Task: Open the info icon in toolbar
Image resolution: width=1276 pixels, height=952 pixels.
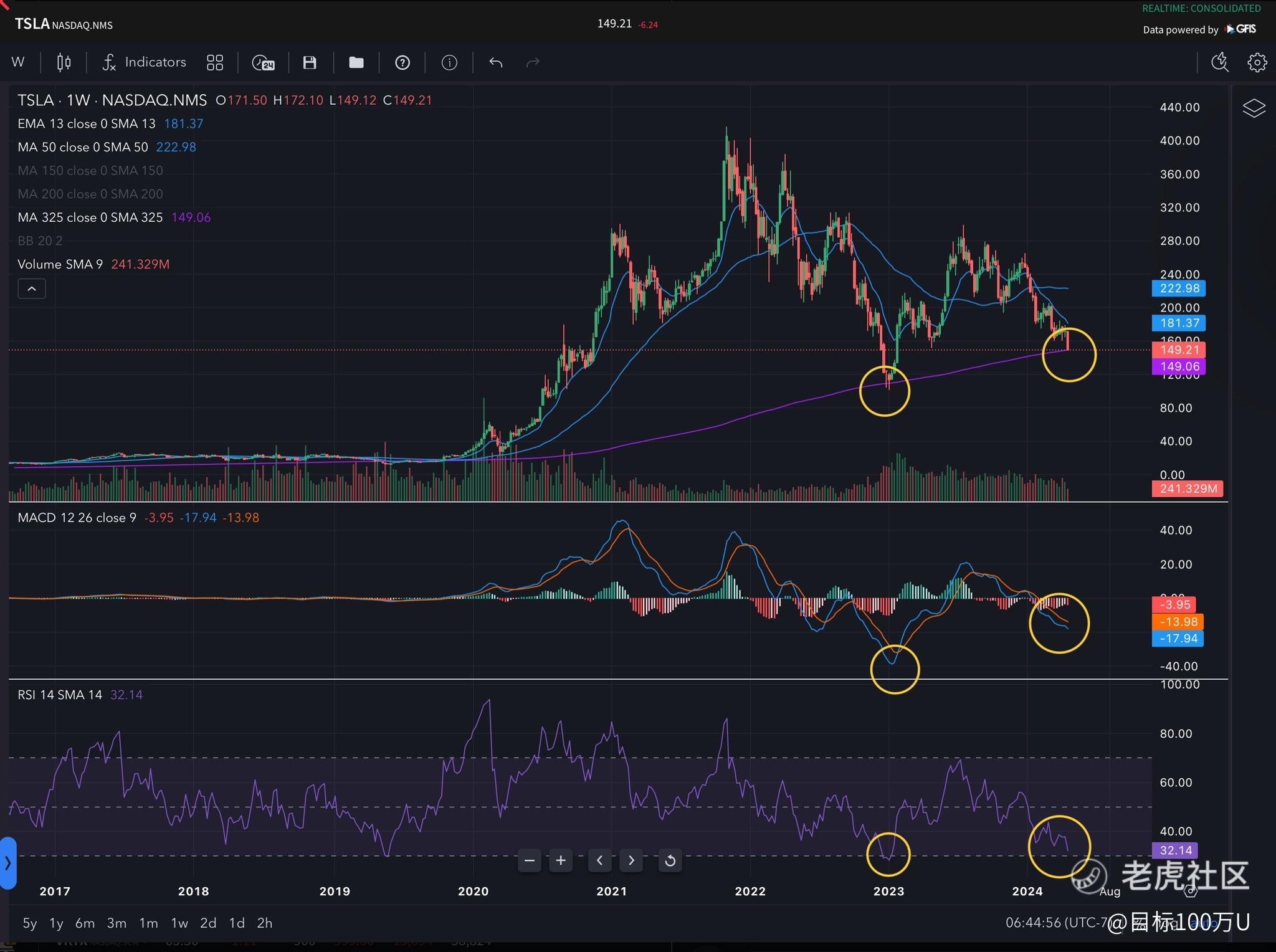Action: pyautogui.click(x=449, y=62)
